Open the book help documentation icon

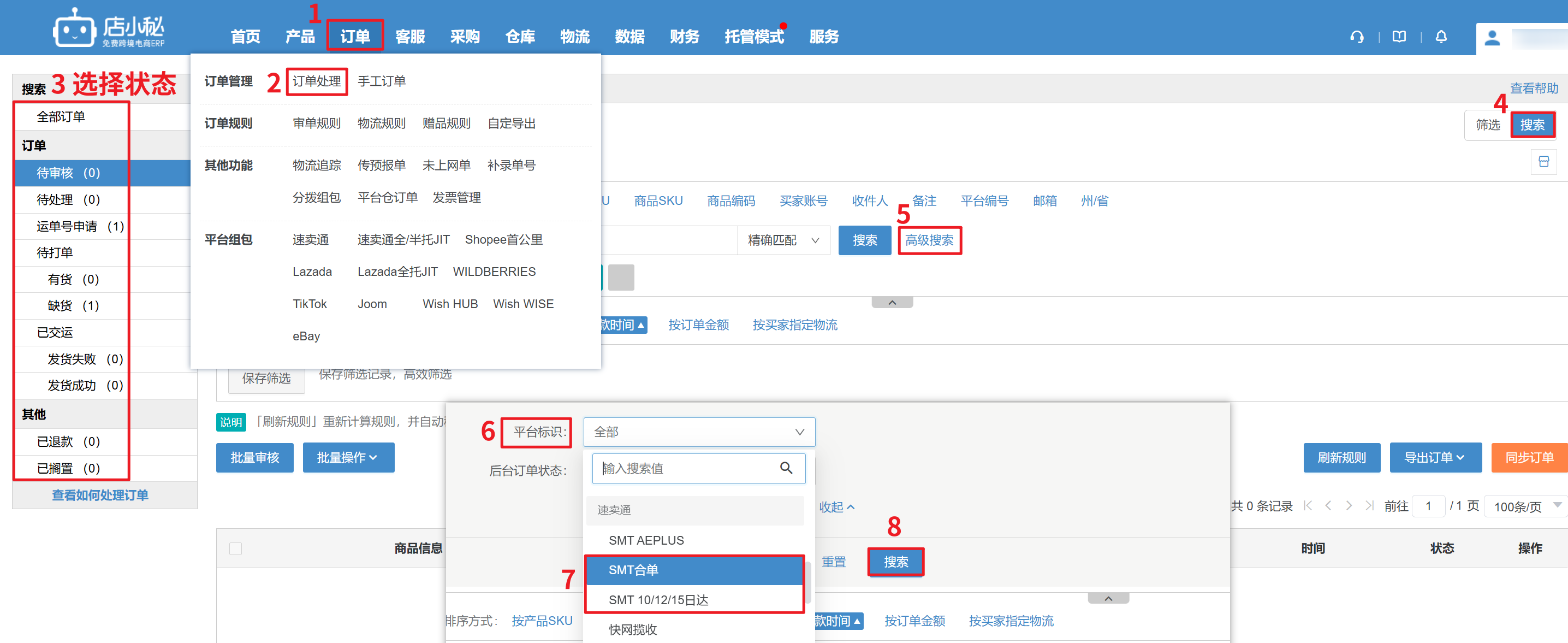pos(1399,37)
